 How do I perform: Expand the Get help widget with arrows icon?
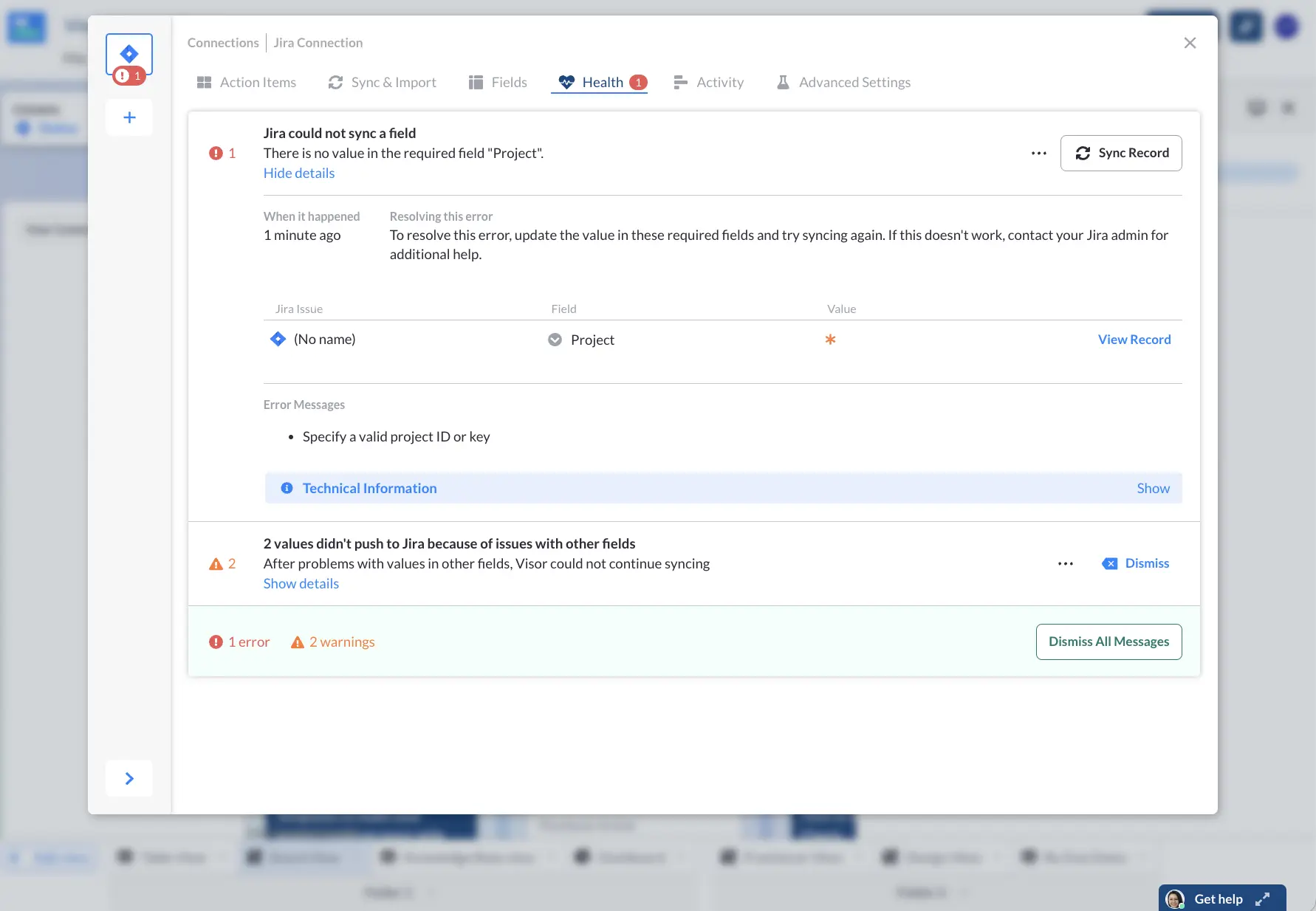tap(1262, 898)
